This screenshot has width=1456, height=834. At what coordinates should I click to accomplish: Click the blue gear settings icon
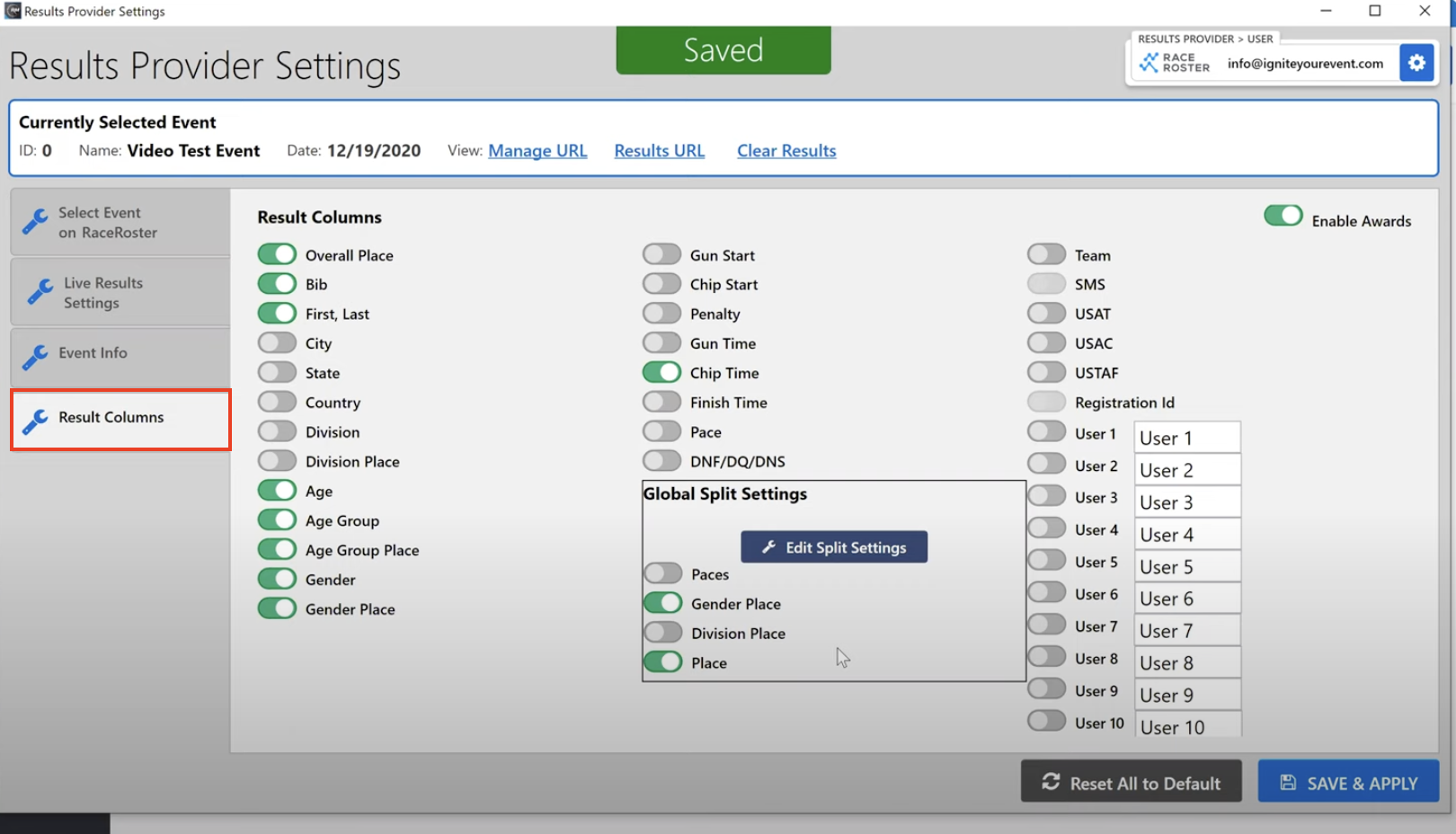tap(1416, 63)
